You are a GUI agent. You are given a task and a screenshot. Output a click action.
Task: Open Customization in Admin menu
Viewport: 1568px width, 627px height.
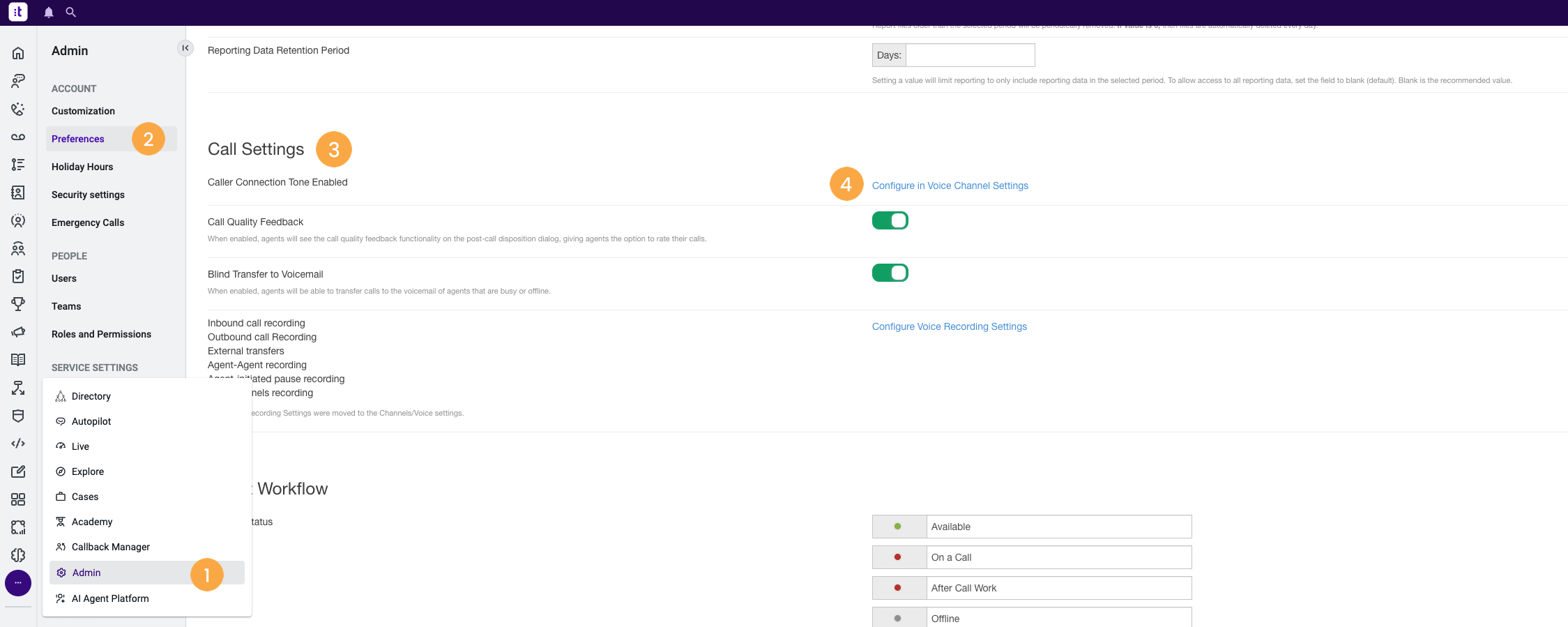83,111
